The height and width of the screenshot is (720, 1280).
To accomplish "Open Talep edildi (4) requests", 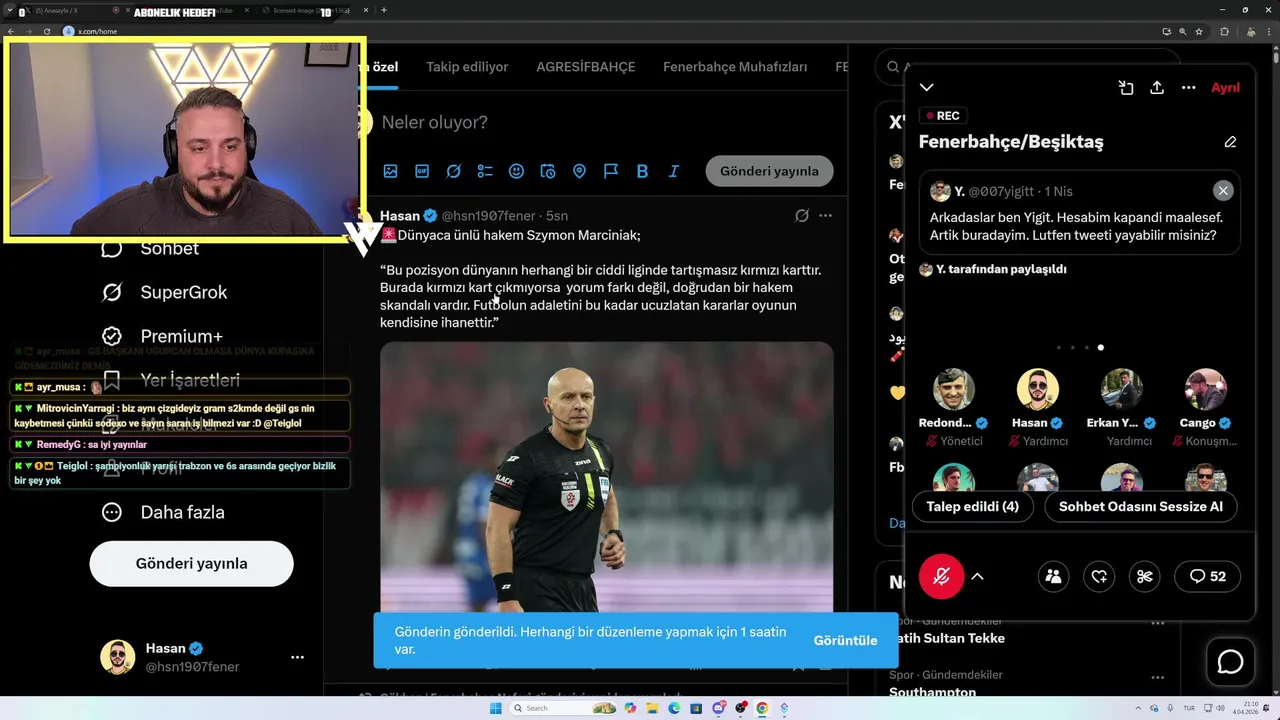I will click(972, 507).
